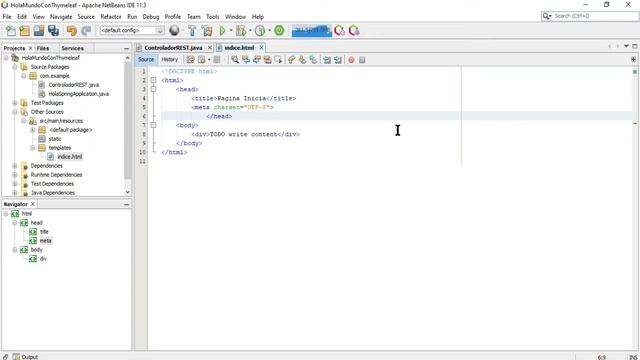Switch to the History editor view
Image resolution: width=640 pixels, height=360 pixels.
[x=169, y=60]
